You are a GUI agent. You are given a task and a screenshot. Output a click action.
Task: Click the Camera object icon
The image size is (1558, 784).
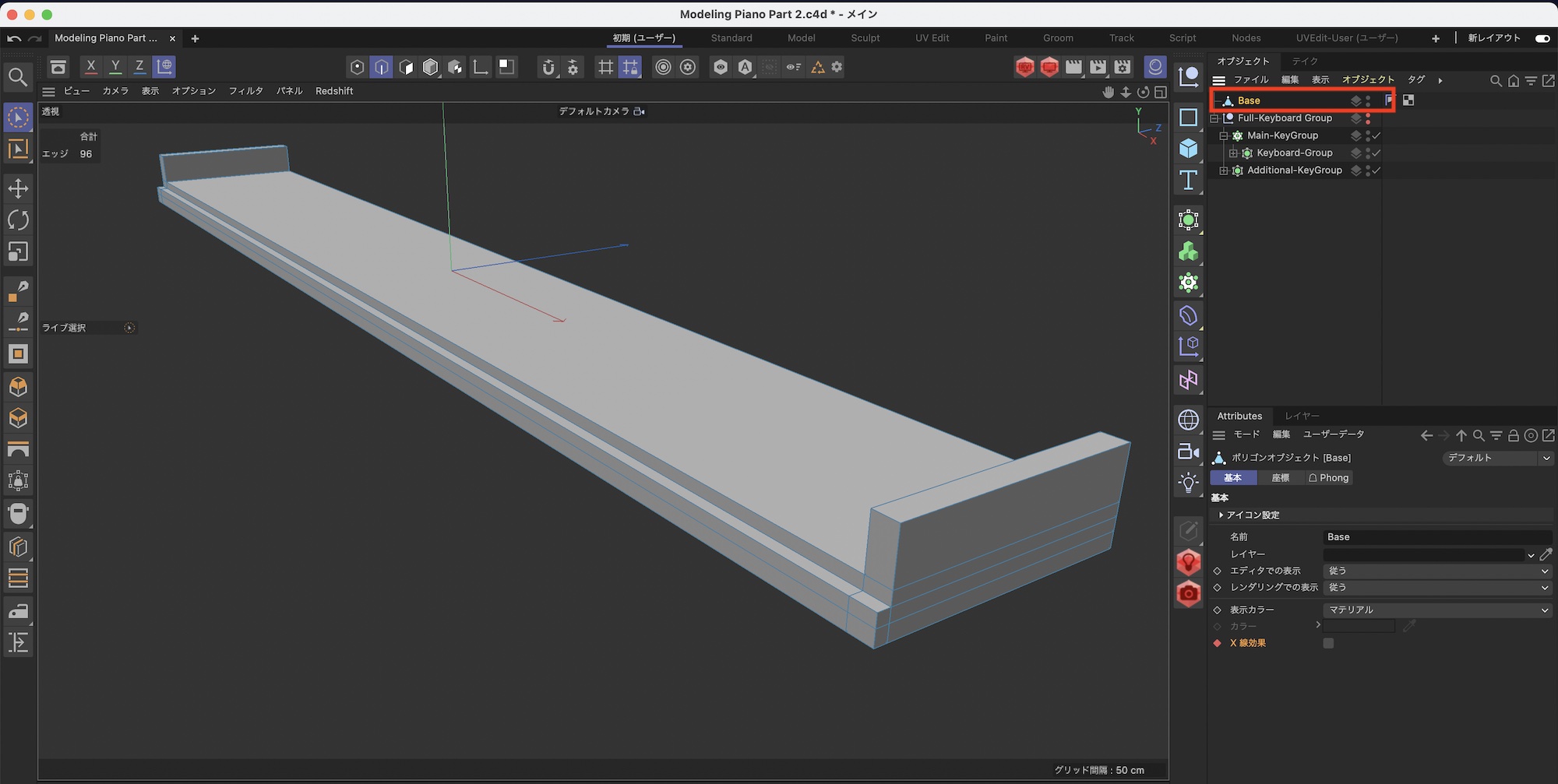point(1188,452)
